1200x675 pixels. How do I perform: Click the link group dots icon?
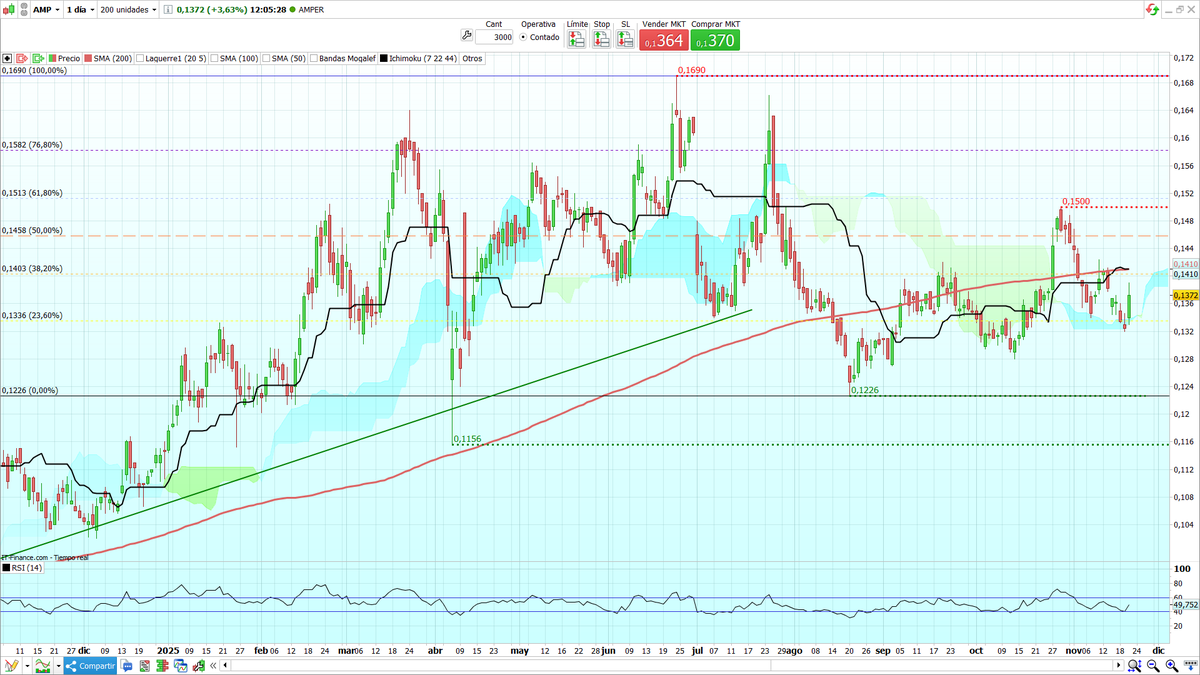23,9
